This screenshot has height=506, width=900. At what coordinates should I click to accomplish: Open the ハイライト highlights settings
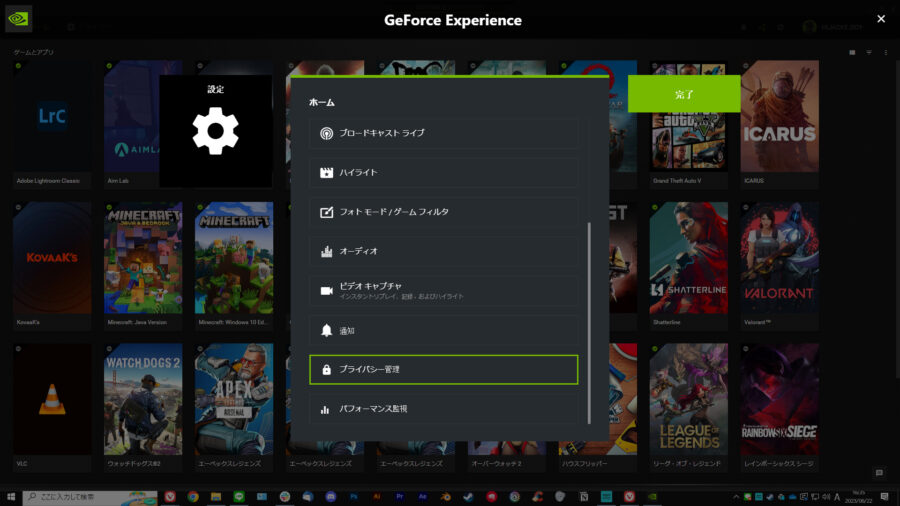click(443, 173)
